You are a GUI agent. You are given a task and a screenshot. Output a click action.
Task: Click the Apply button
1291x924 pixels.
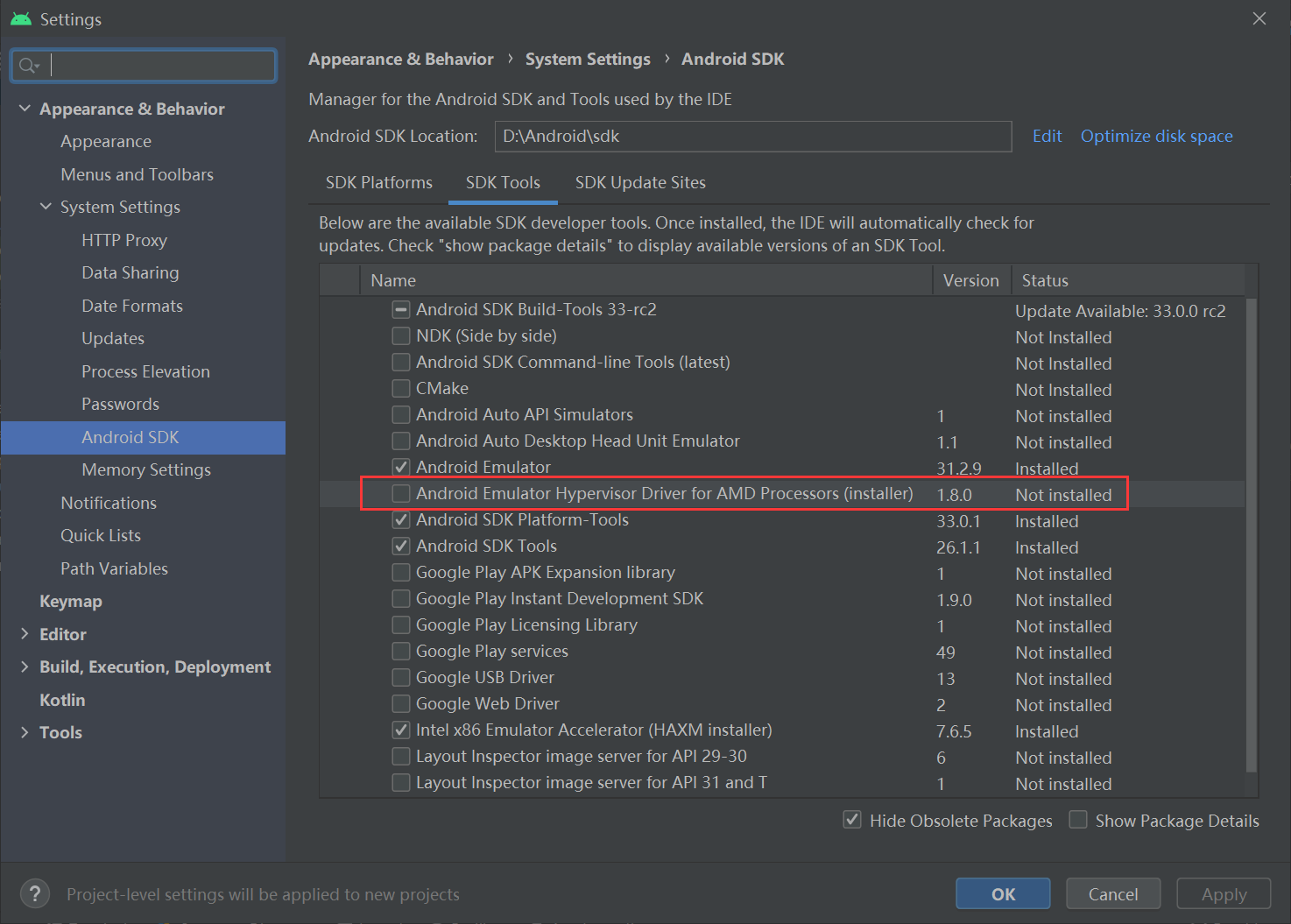[x=1224, y=894]
